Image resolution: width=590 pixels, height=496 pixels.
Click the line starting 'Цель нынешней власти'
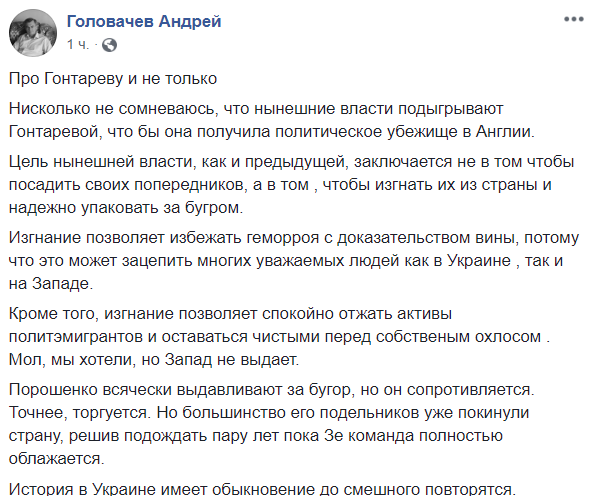(x=291, y=162)
